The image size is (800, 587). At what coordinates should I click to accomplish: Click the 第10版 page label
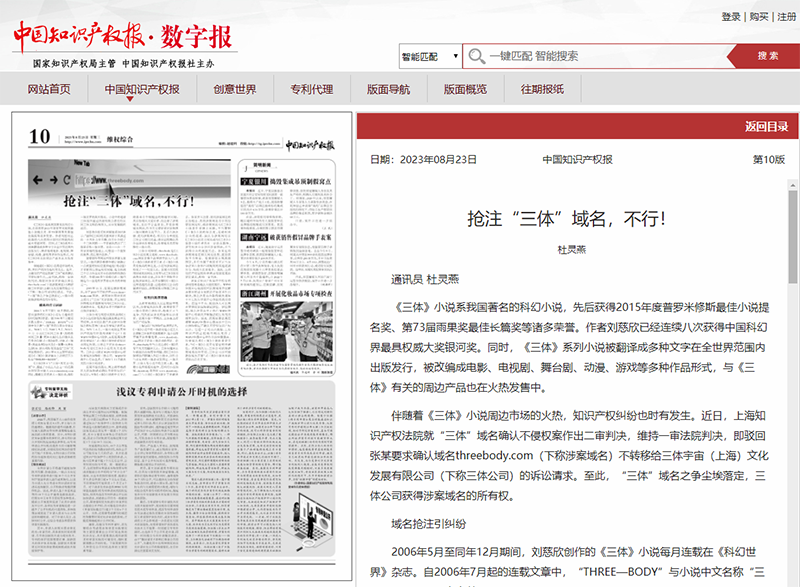(x=769, y=160)
